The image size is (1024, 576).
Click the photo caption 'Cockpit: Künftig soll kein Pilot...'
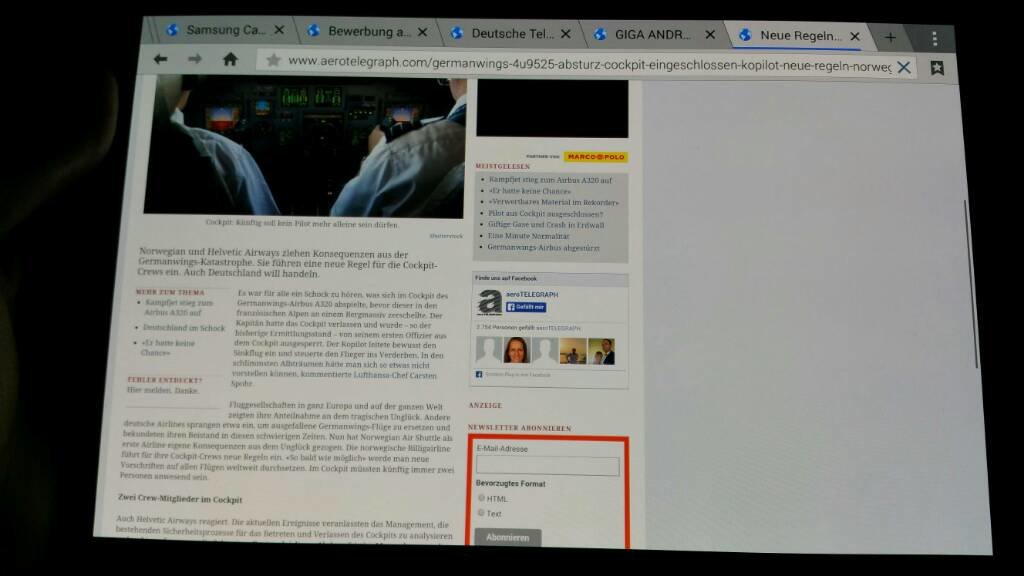tap(302, 223)
